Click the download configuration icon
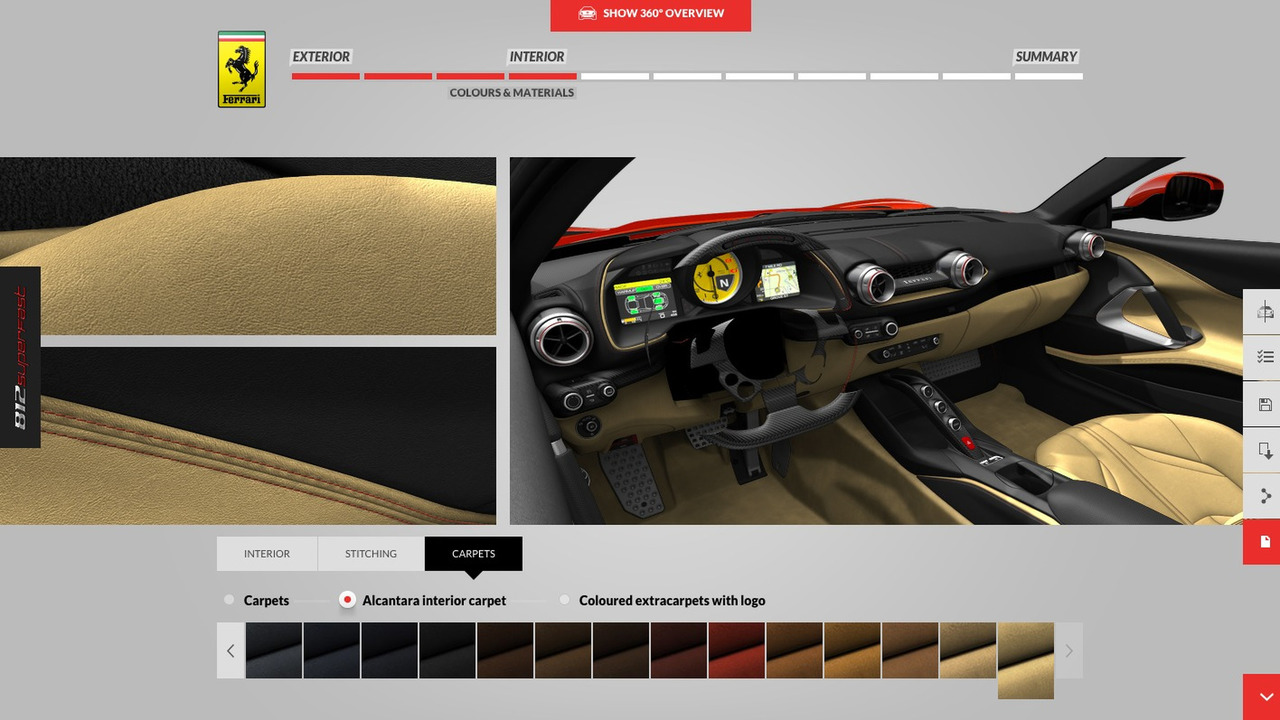 click(1264, 450)
